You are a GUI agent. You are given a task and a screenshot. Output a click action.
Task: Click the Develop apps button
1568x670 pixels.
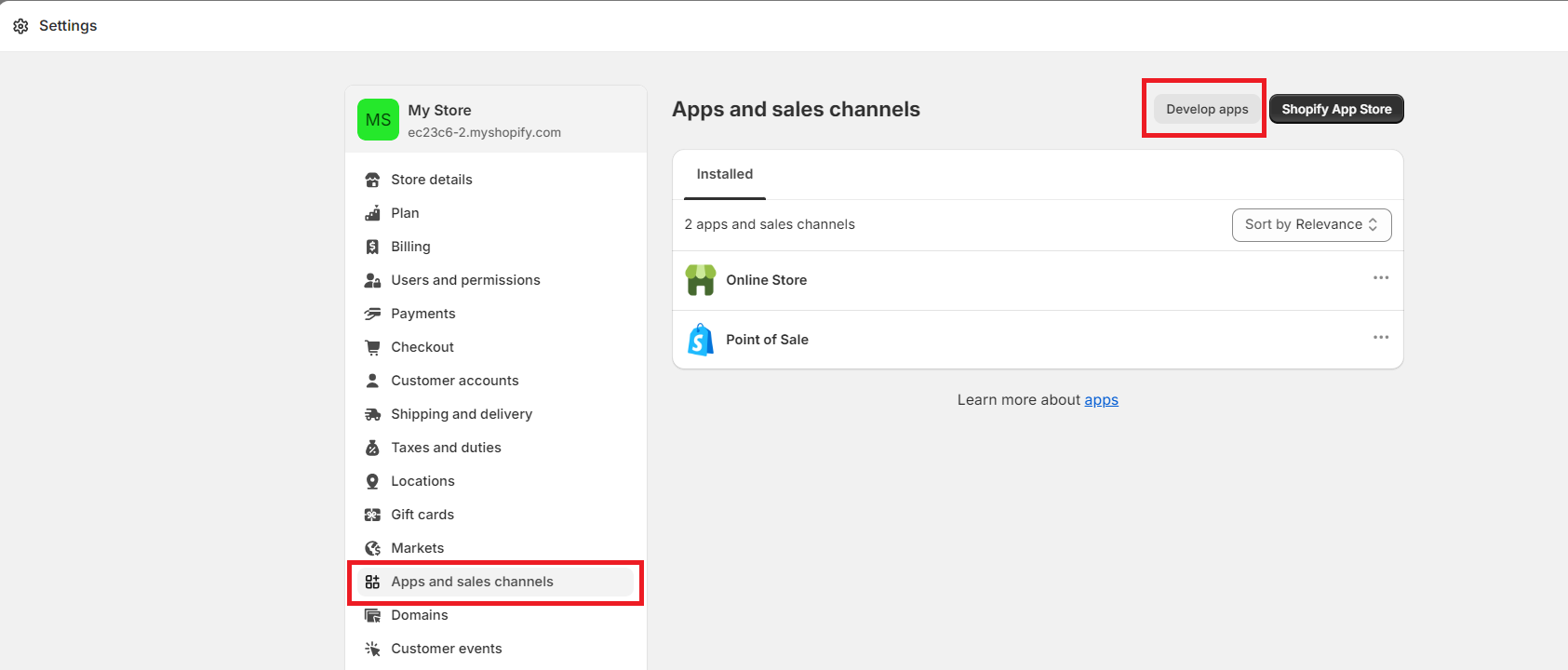tap(1207, 109)
